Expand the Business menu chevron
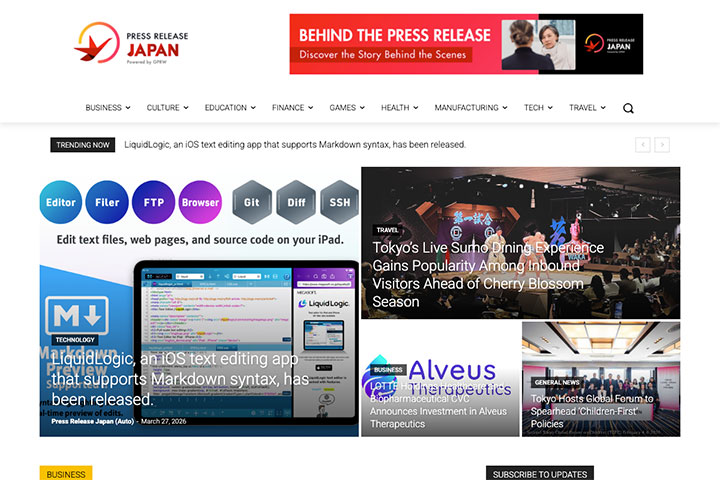This screenshot has width=720, height=480. tap(128, 107)
